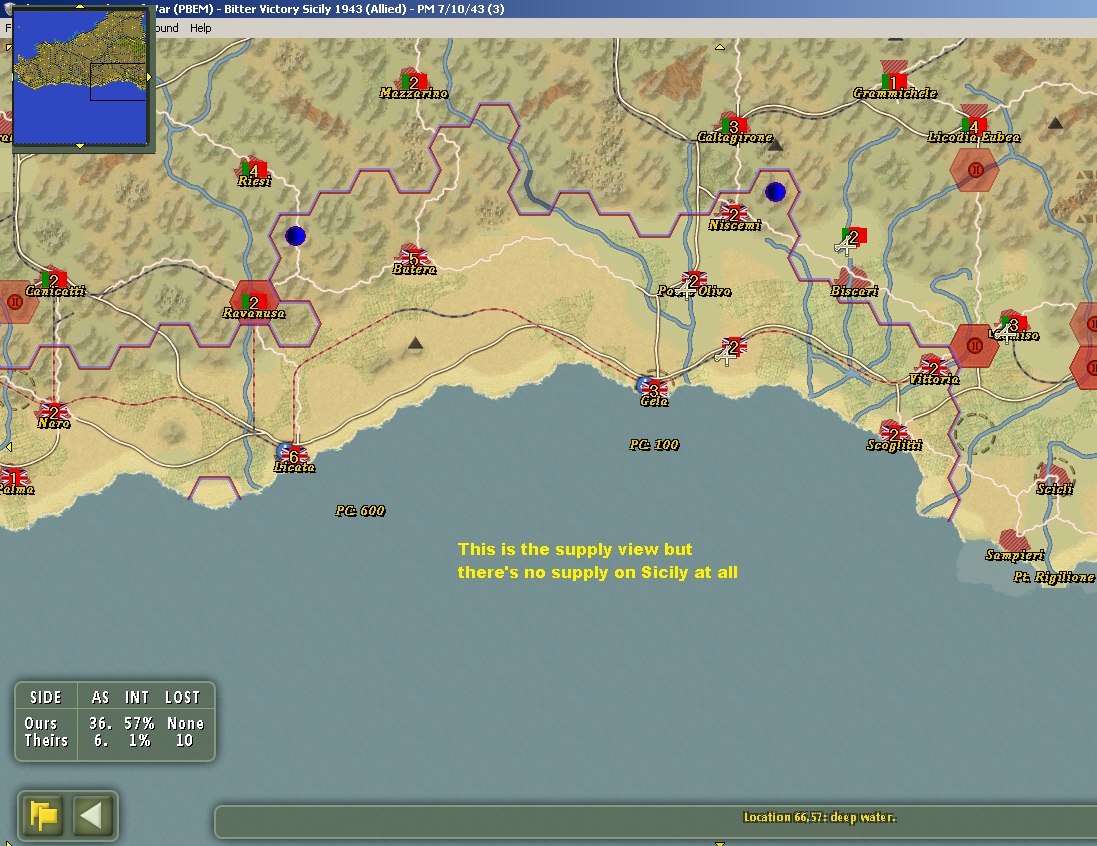The height and width of the screenshot is (846, 1097).
Task: Click the Scicli town label
Action: coord(1054,488)
